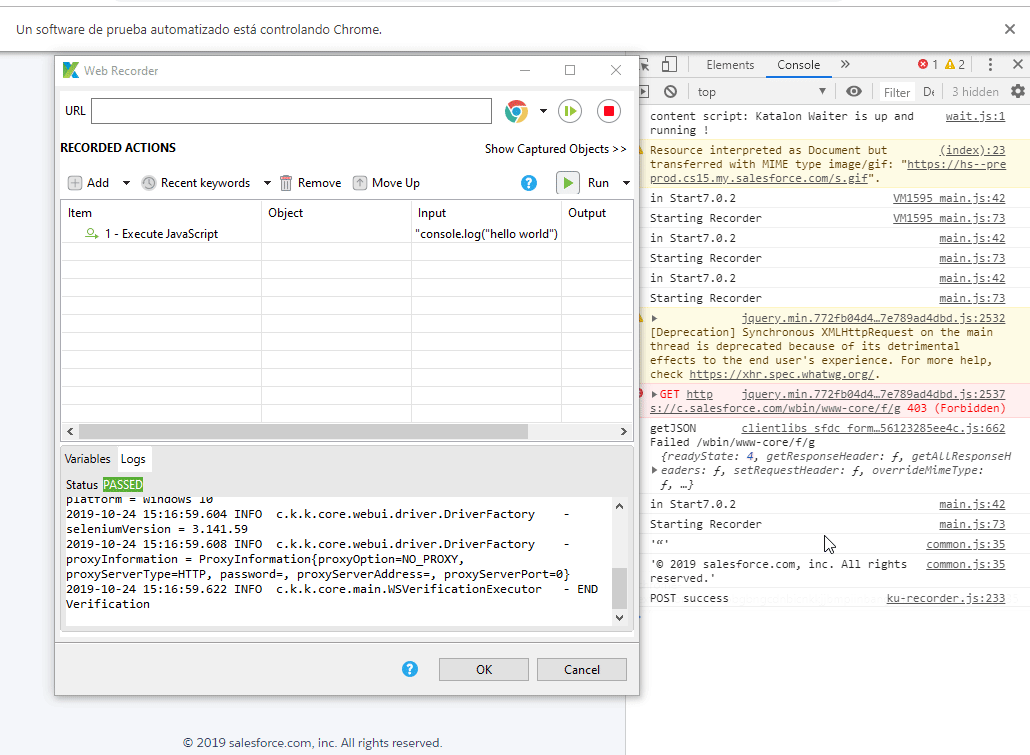The width and height of the screenshot is (1030, 755).
Task: Expand the deprecation warning triangle
Action: [654, 319]
